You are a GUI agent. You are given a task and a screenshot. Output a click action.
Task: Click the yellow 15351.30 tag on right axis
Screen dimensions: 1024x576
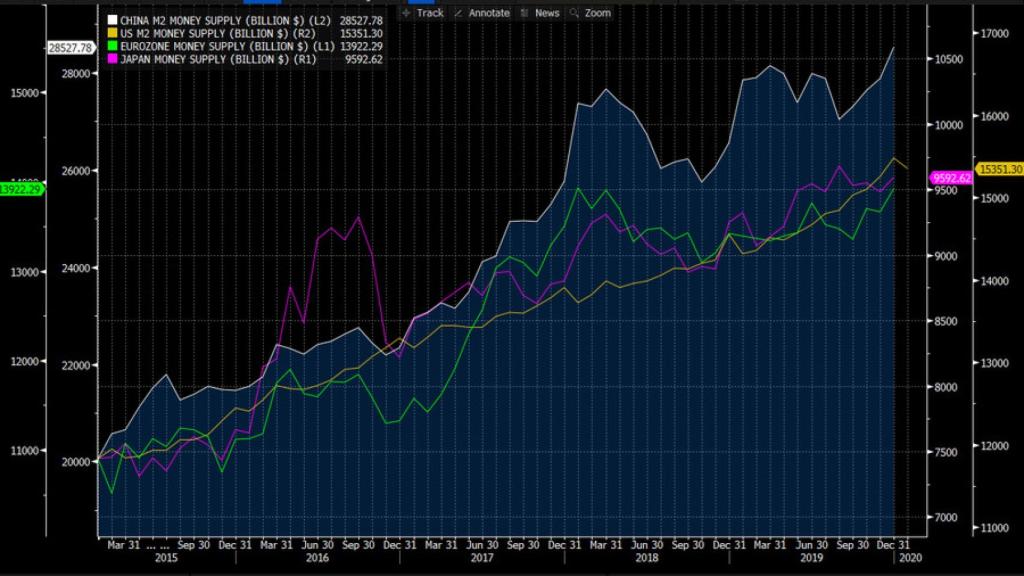click(1000, 169)
